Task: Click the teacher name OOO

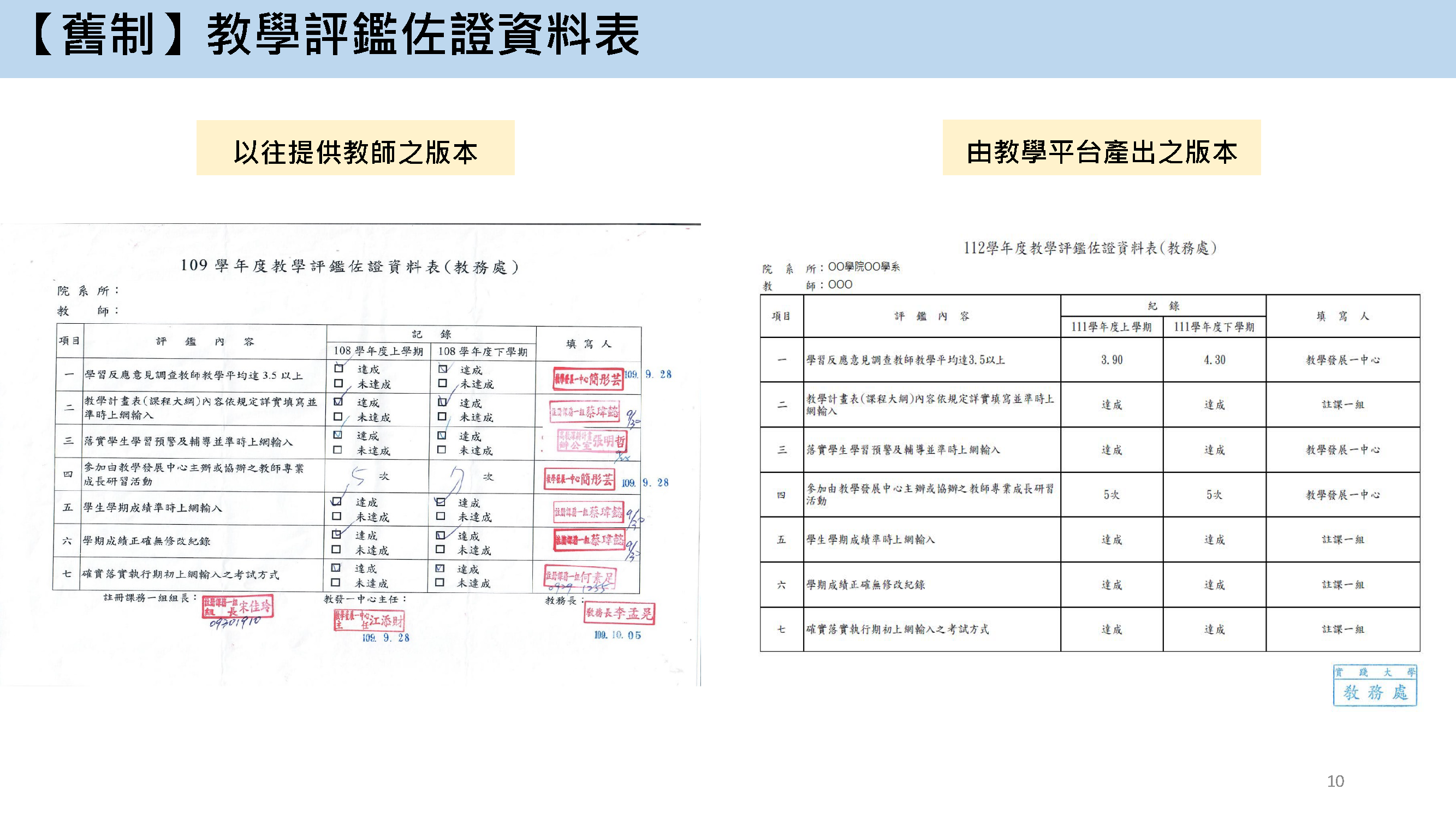Action: point(840,284)
